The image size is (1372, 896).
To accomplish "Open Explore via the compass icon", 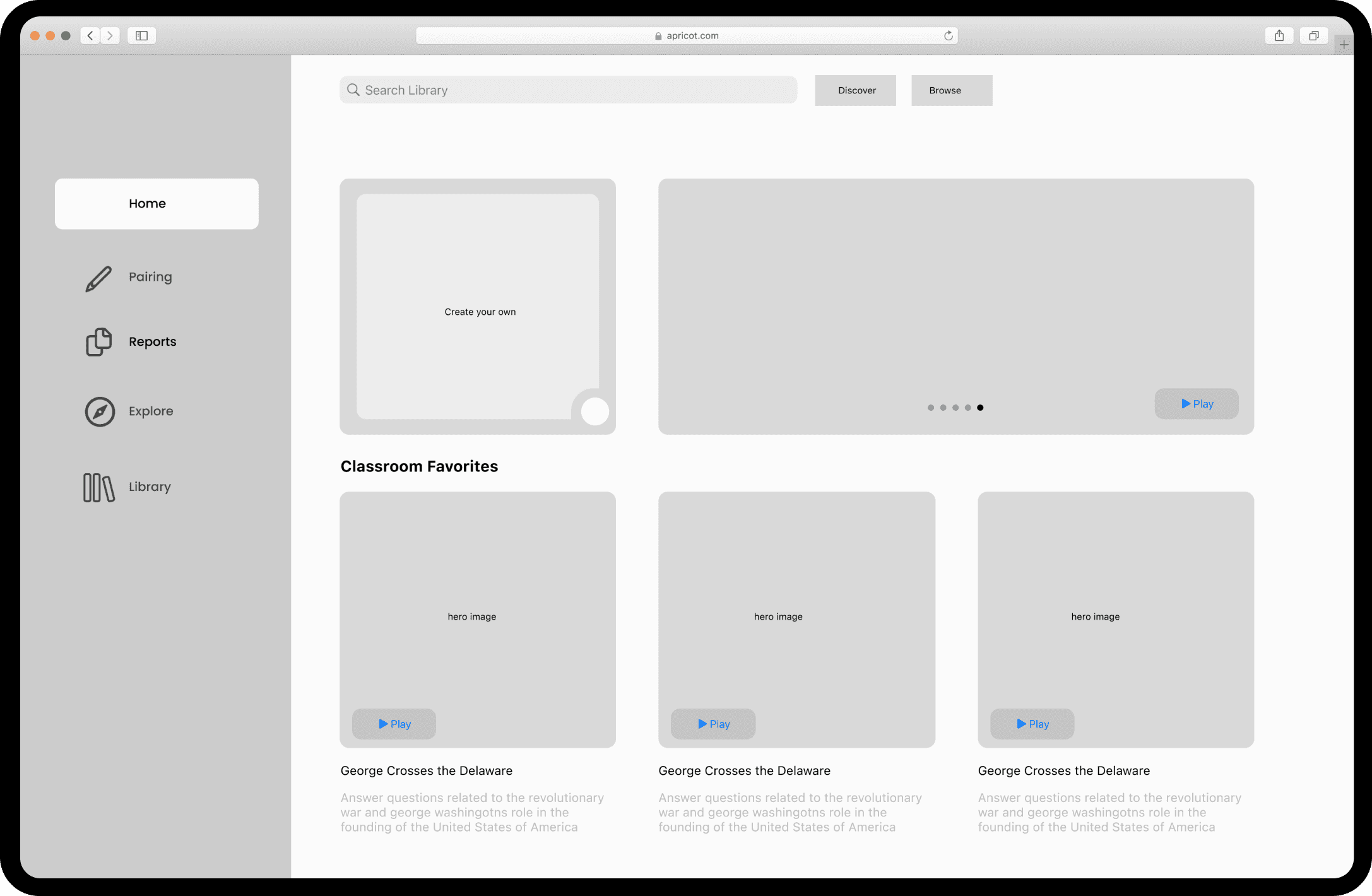I will pos(100,411).
